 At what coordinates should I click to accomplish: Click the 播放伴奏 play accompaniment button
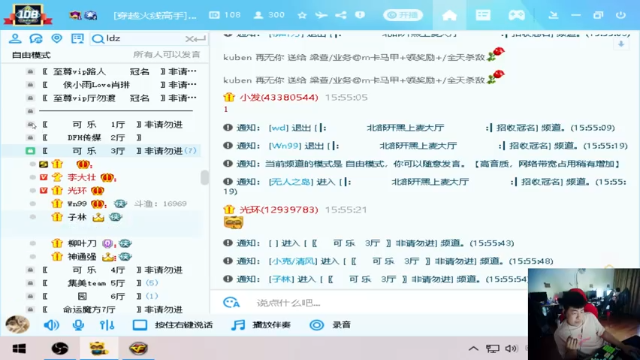coord(261,325)
